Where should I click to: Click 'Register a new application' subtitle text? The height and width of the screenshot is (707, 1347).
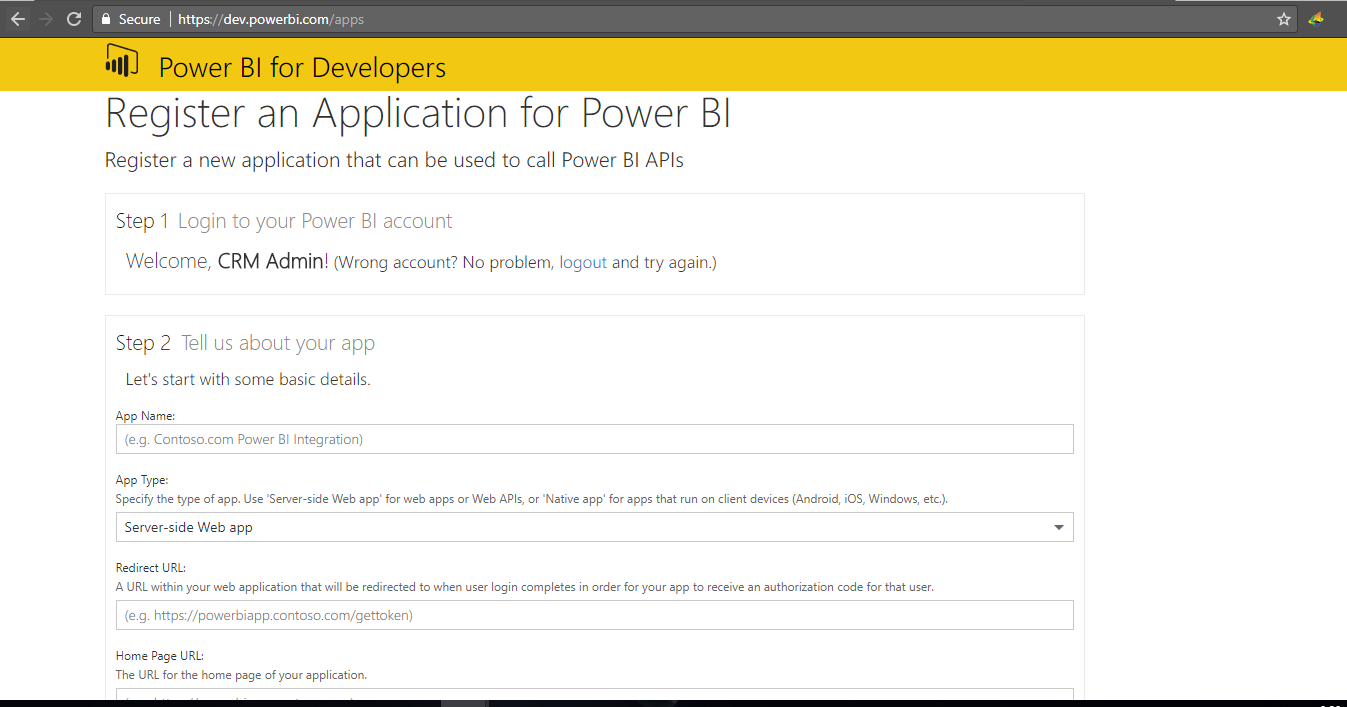tap(394, 160)
